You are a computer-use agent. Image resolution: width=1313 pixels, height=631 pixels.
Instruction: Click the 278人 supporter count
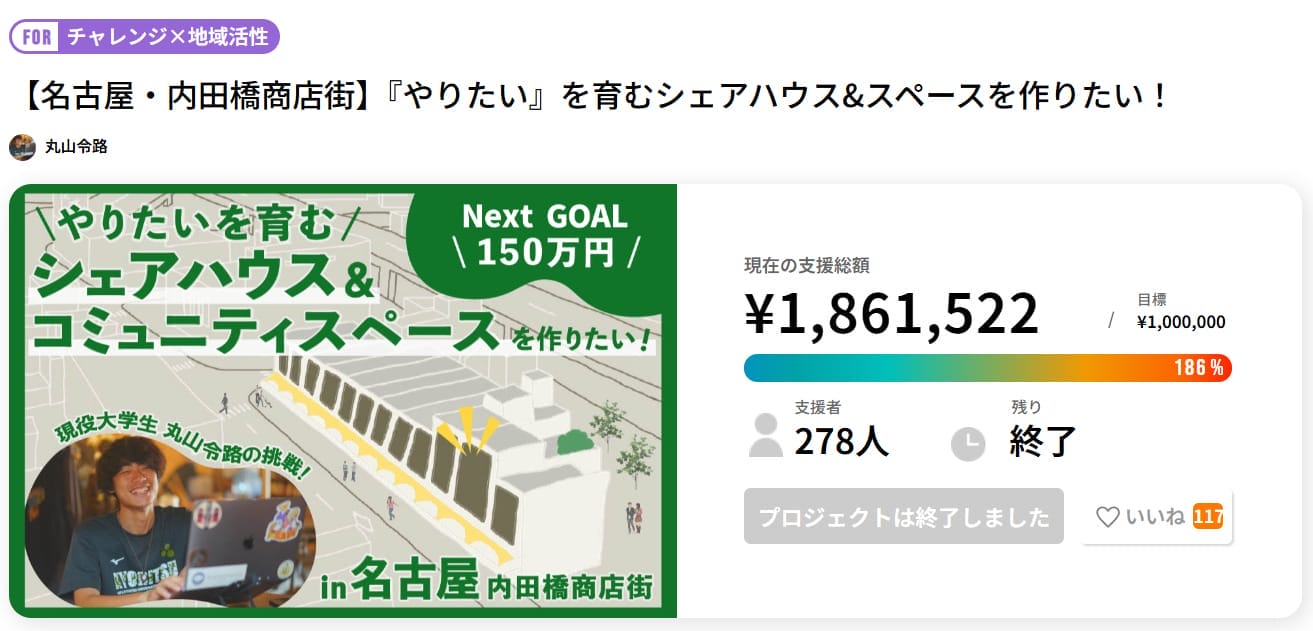coord(841,441)
